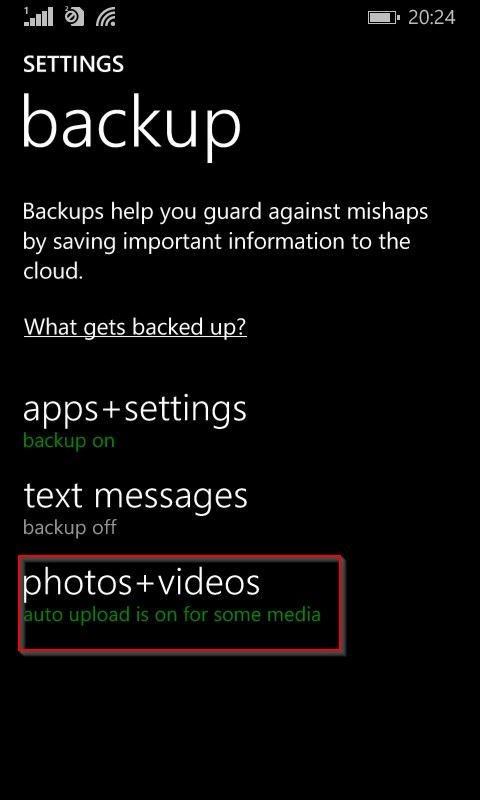This screenshot has height=800, width=480.
Task: Tap the small 2 label beside SIM icon
Action: 67,11
